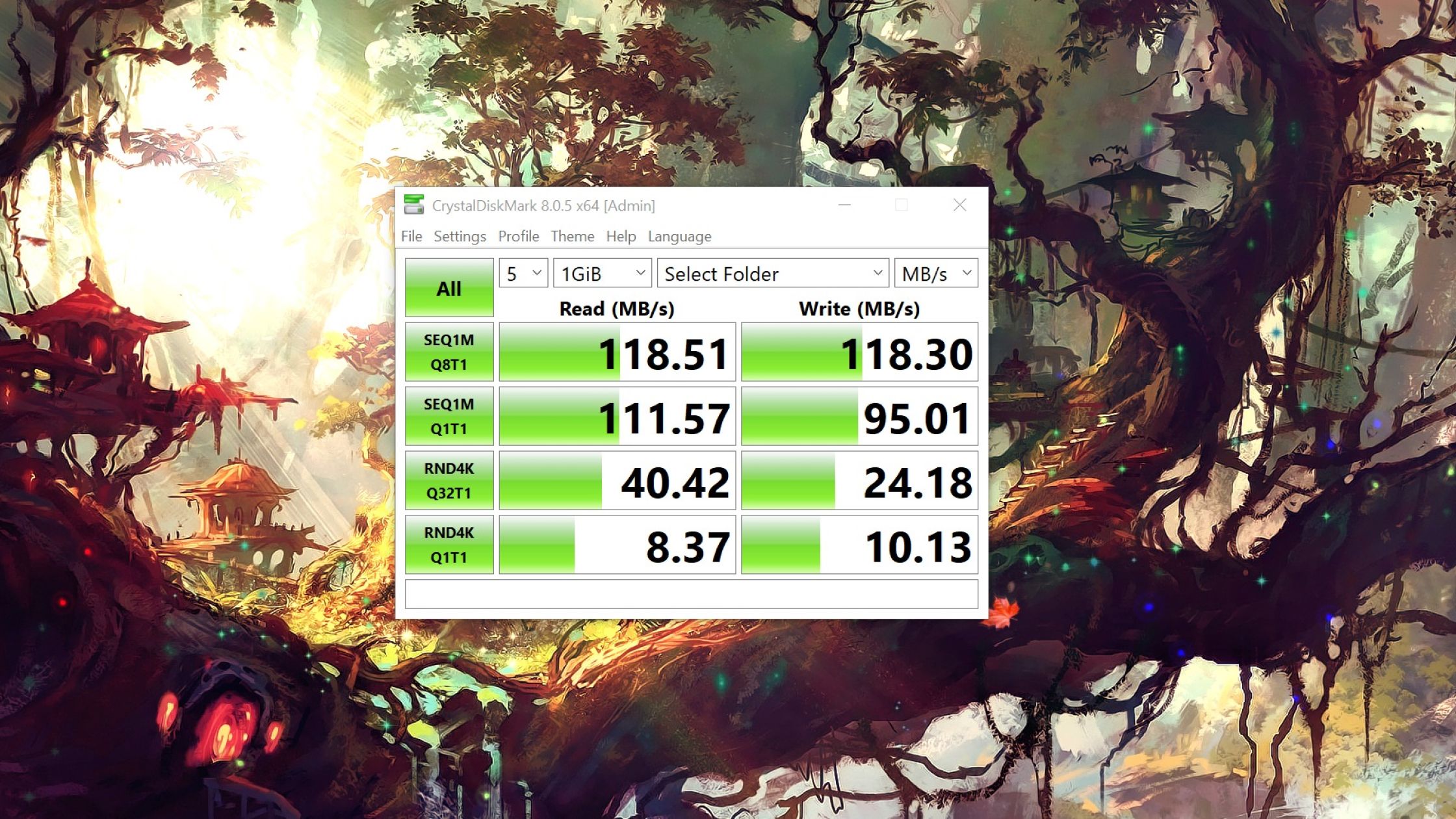Click the Read (MB/s) column header
The height and width of the screenshot is (819, 1456).
[617, 308]
